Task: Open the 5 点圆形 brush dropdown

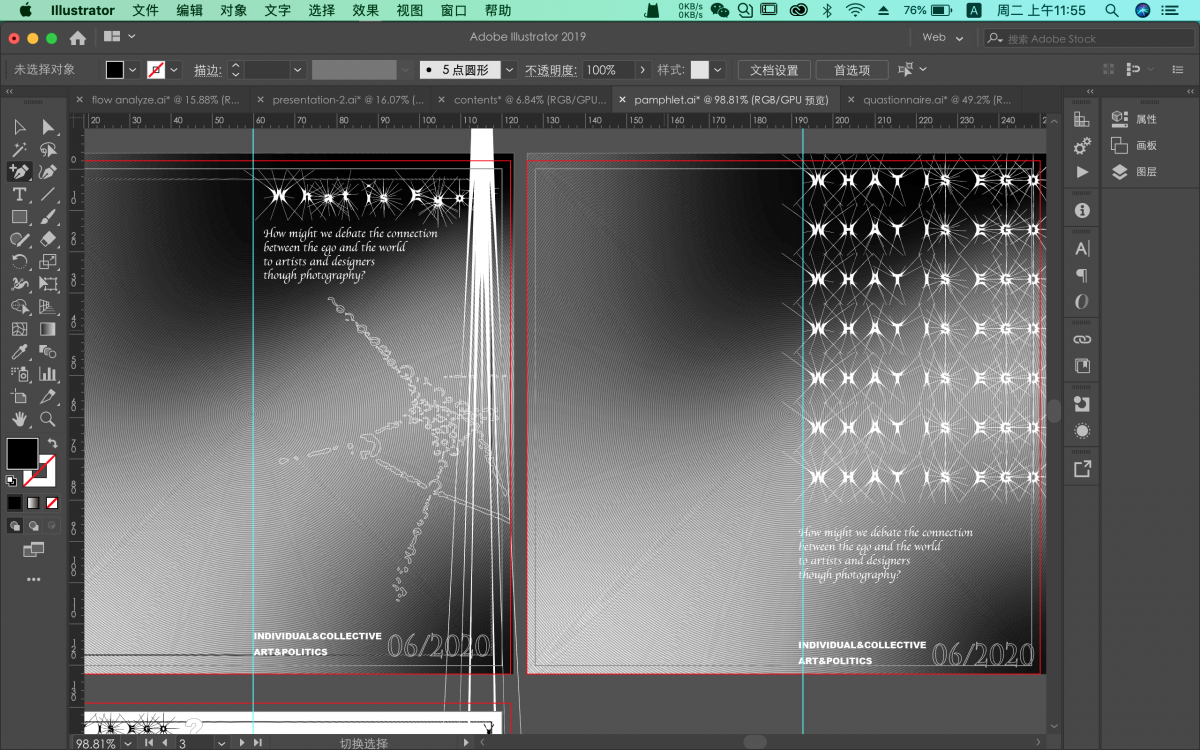Action: (x=509, y=70)
